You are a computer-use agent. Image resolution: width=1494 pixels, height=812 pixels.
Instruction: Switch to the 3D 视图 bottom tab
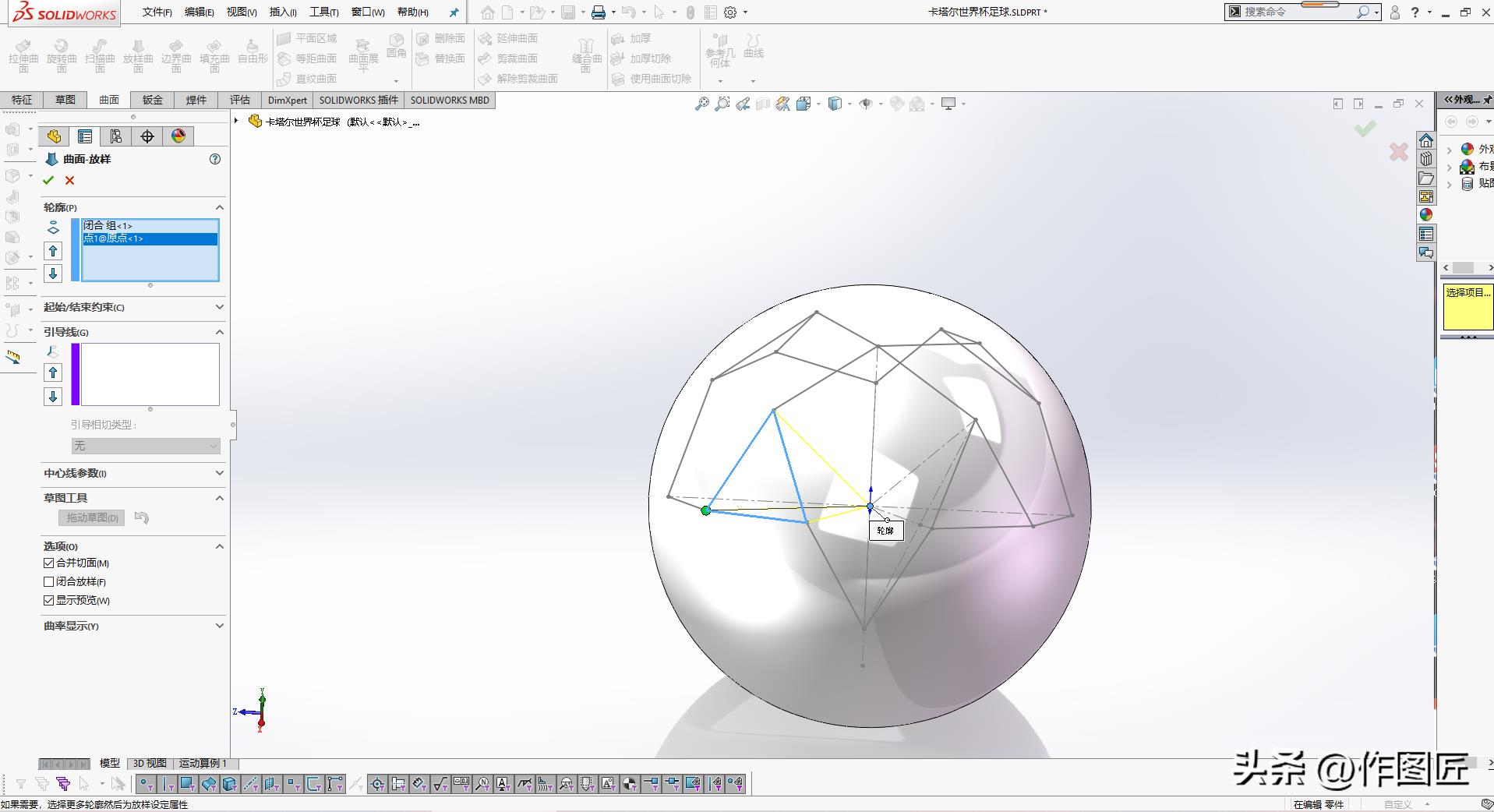point(150,763)
